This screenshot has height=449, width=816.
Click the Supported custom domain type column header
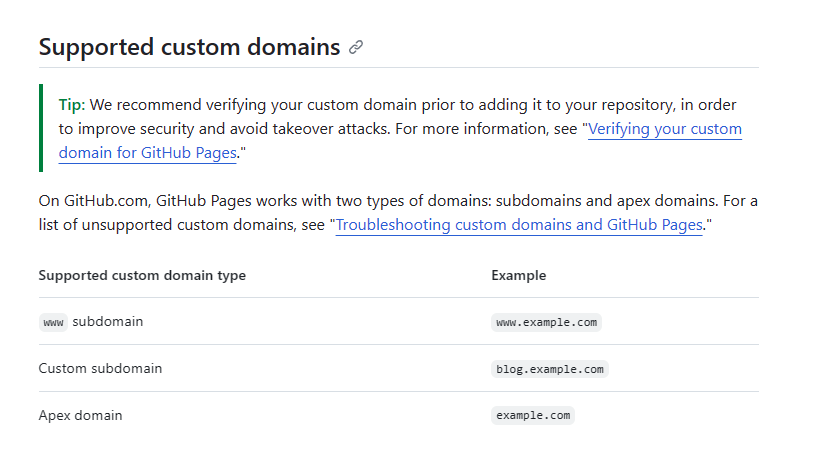point(142,275)
